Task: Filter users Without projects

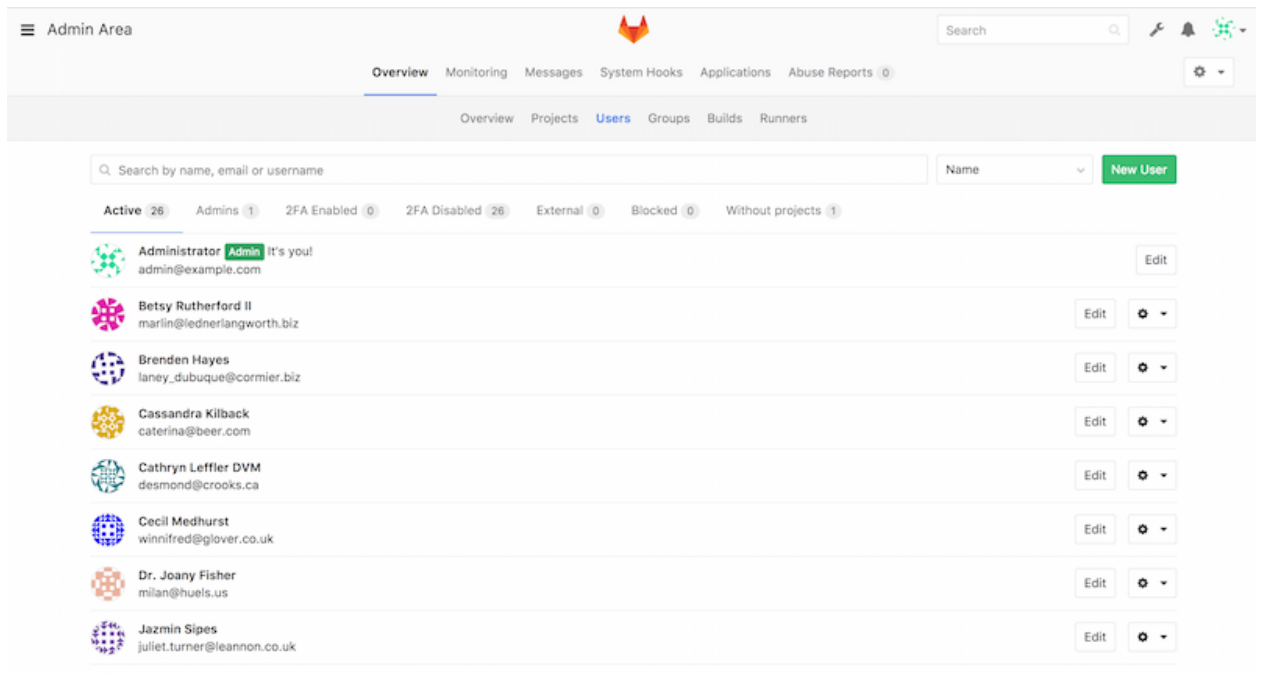Action: tap(783, 211)
